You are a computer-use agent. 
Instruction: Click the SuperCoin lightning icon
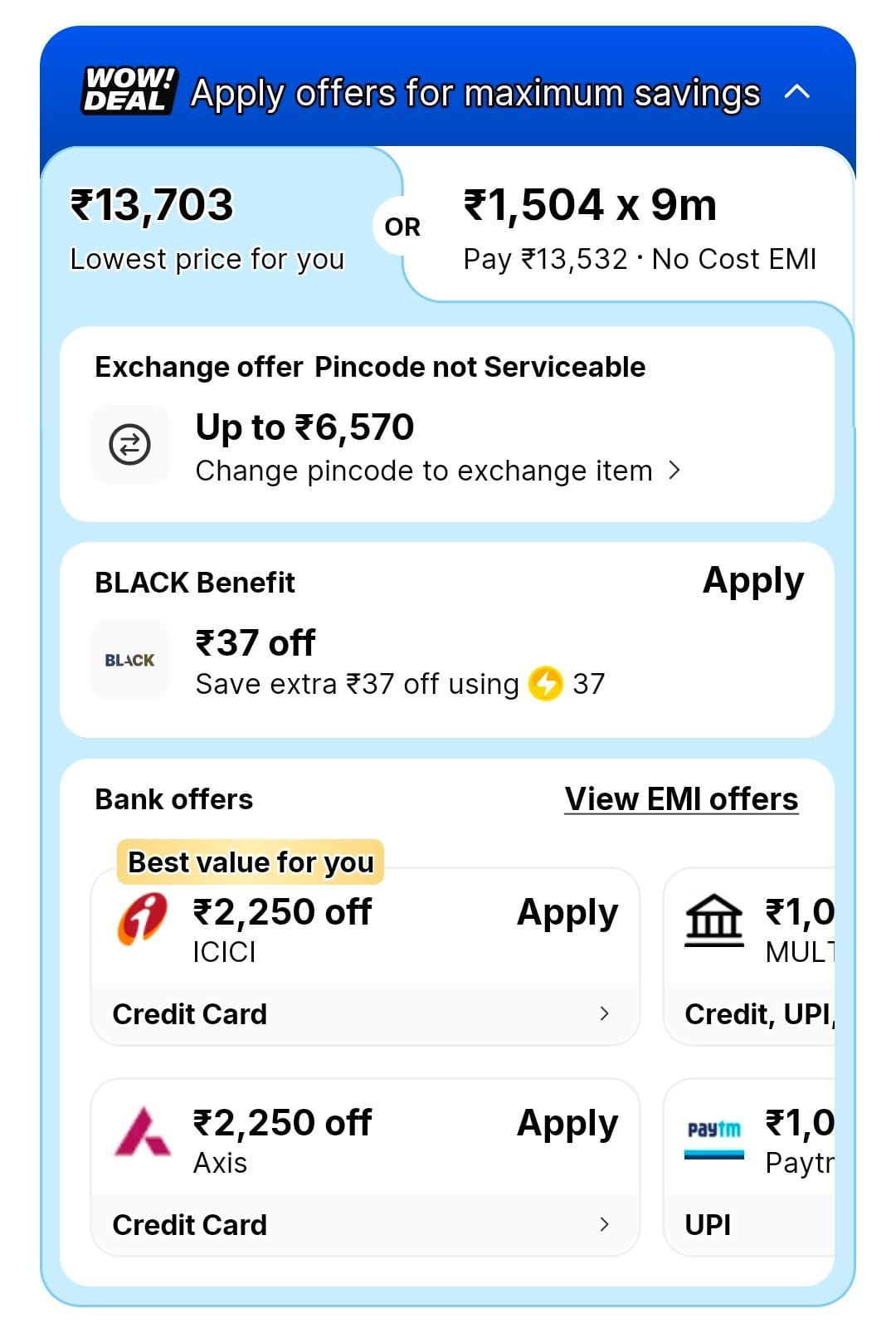[546, 684]
